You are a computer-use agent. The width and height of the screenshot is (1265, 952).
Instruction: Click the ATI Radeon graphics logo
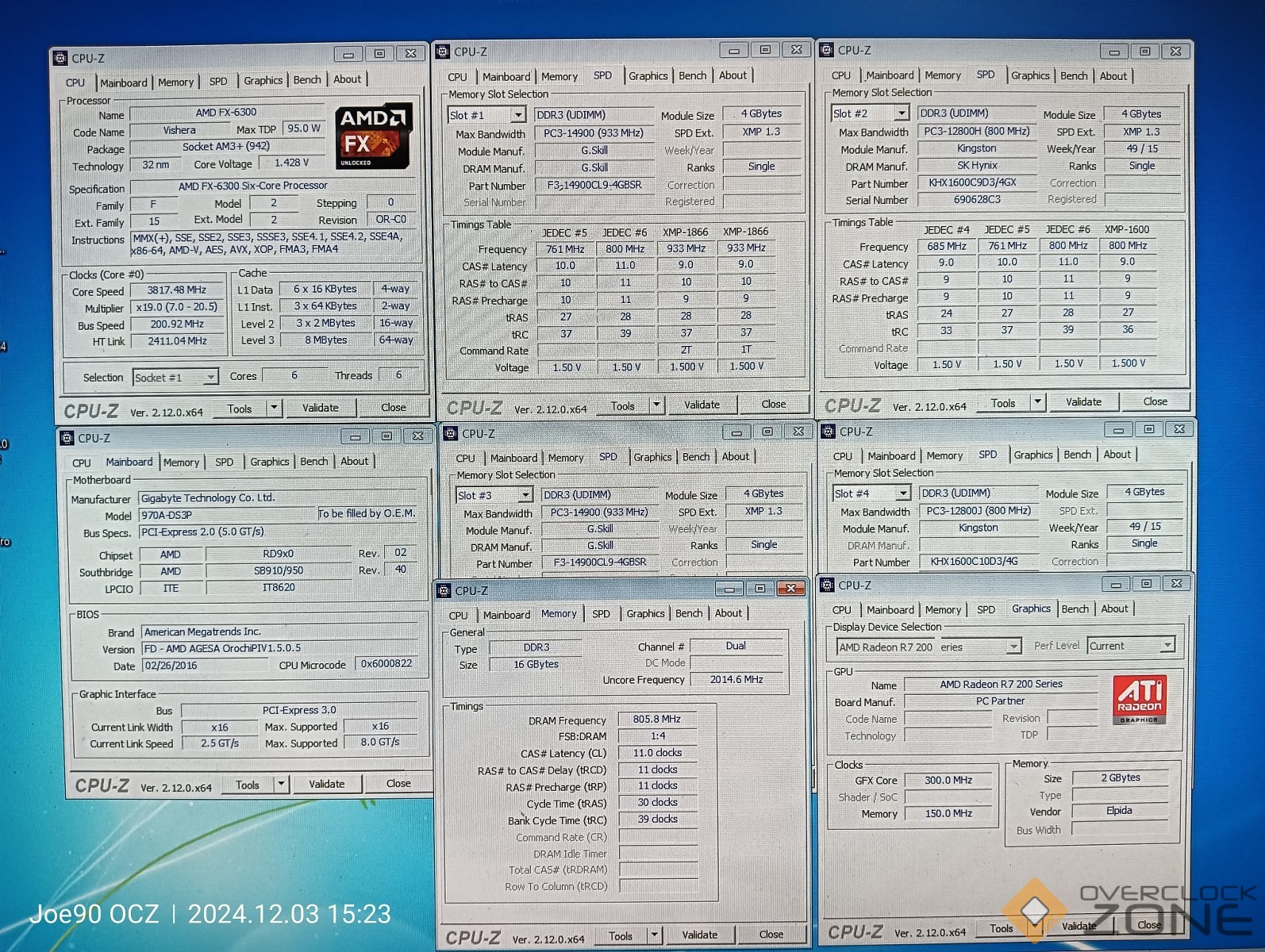click(x=1140, y=699)
